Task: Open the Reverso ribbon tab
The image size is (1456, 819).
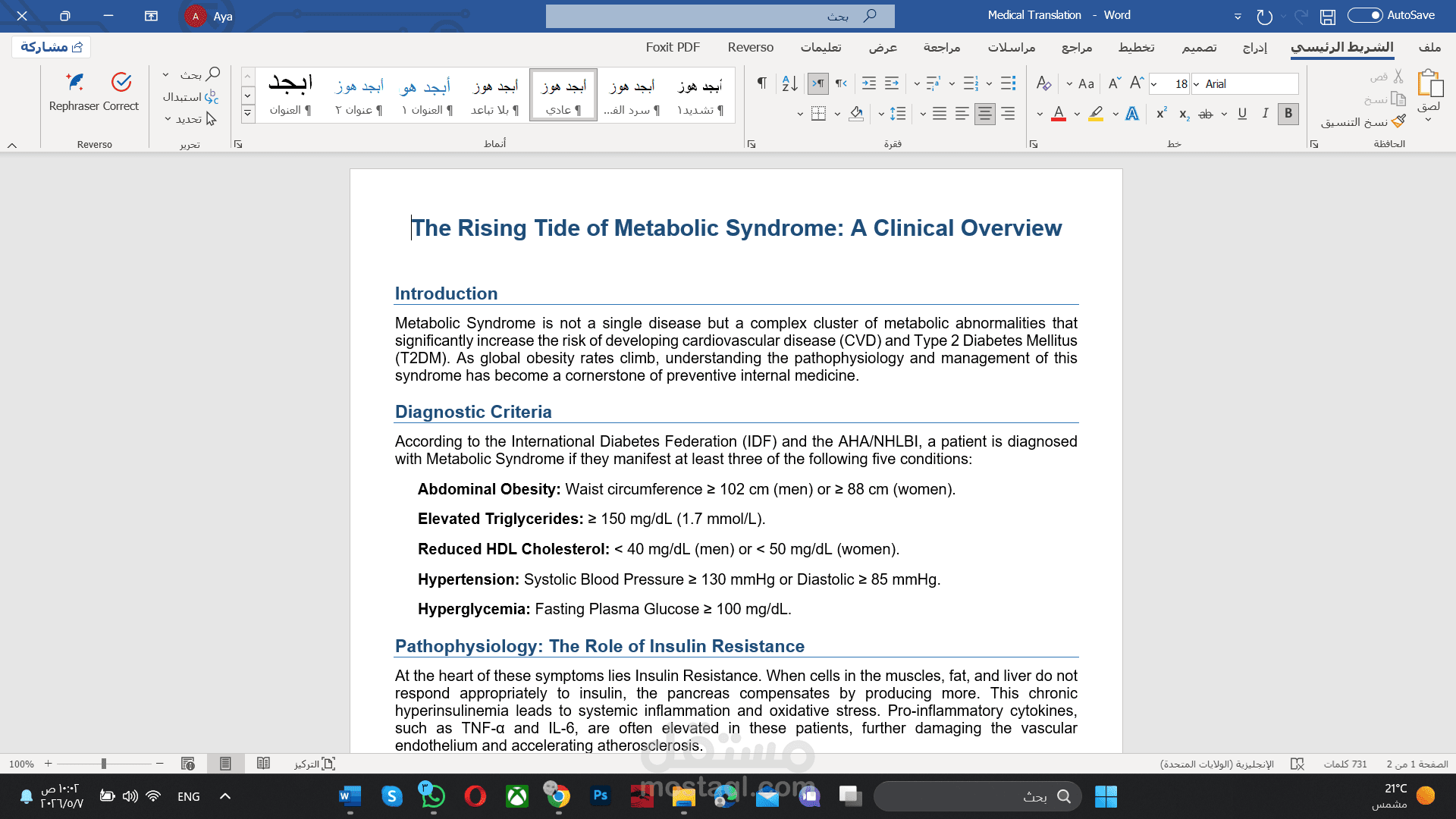Action: [x=751, y=47]
